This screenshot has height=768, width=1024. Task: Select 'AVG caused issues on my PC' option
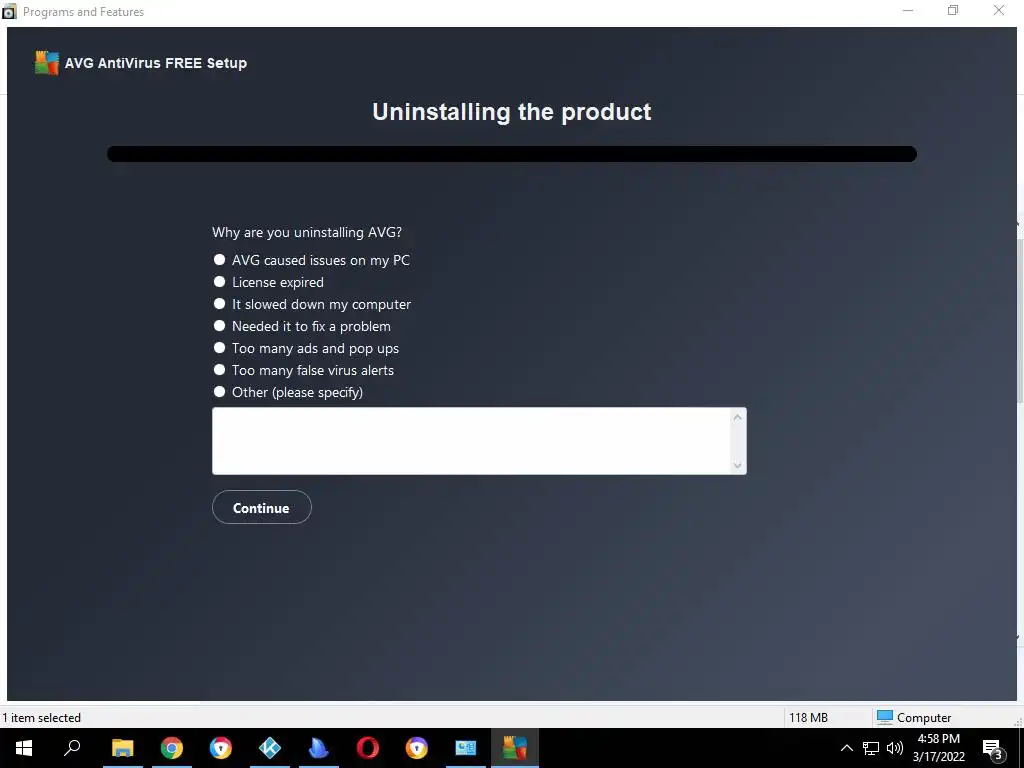[219, 260]
